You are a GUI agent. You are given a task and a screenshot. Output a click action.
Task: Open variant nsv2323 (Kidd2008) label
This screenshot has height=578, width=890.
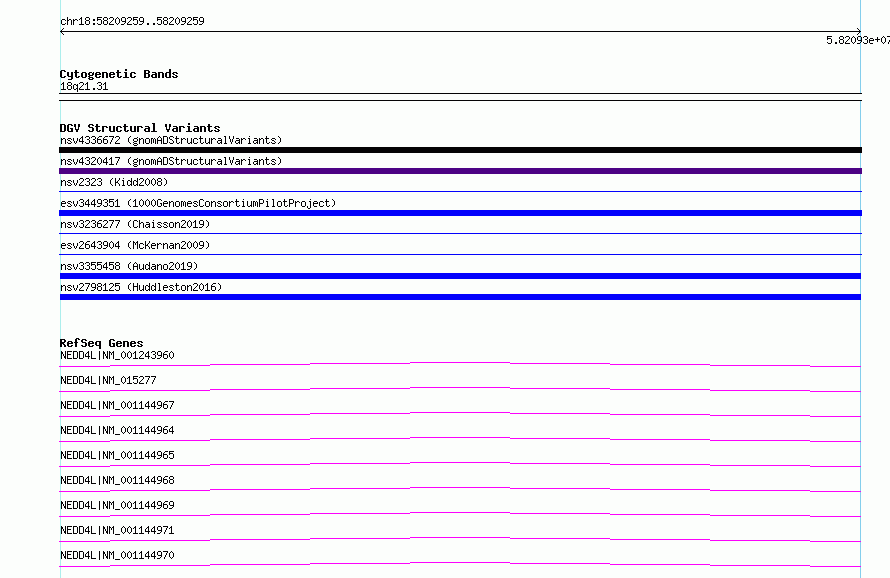coord(114,182)
